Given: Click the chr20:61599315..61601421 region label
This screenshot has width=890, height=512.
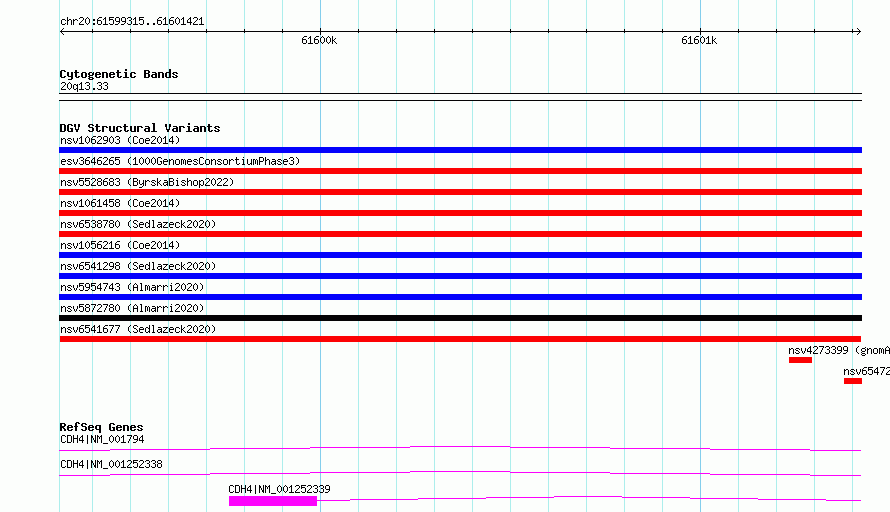Looking at the screenshot, I should click(x=132, y=21).
